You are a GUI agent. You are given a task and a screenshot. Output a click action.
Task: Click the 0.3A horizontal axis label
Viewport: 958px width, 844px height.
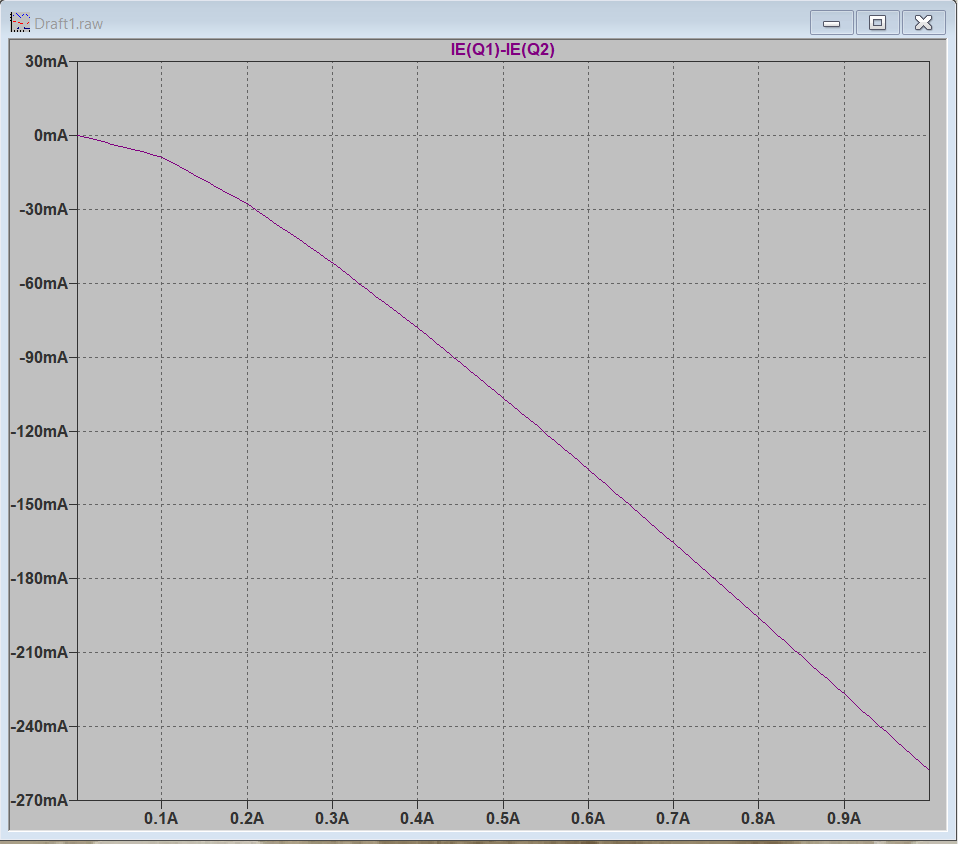click(332, 818)
